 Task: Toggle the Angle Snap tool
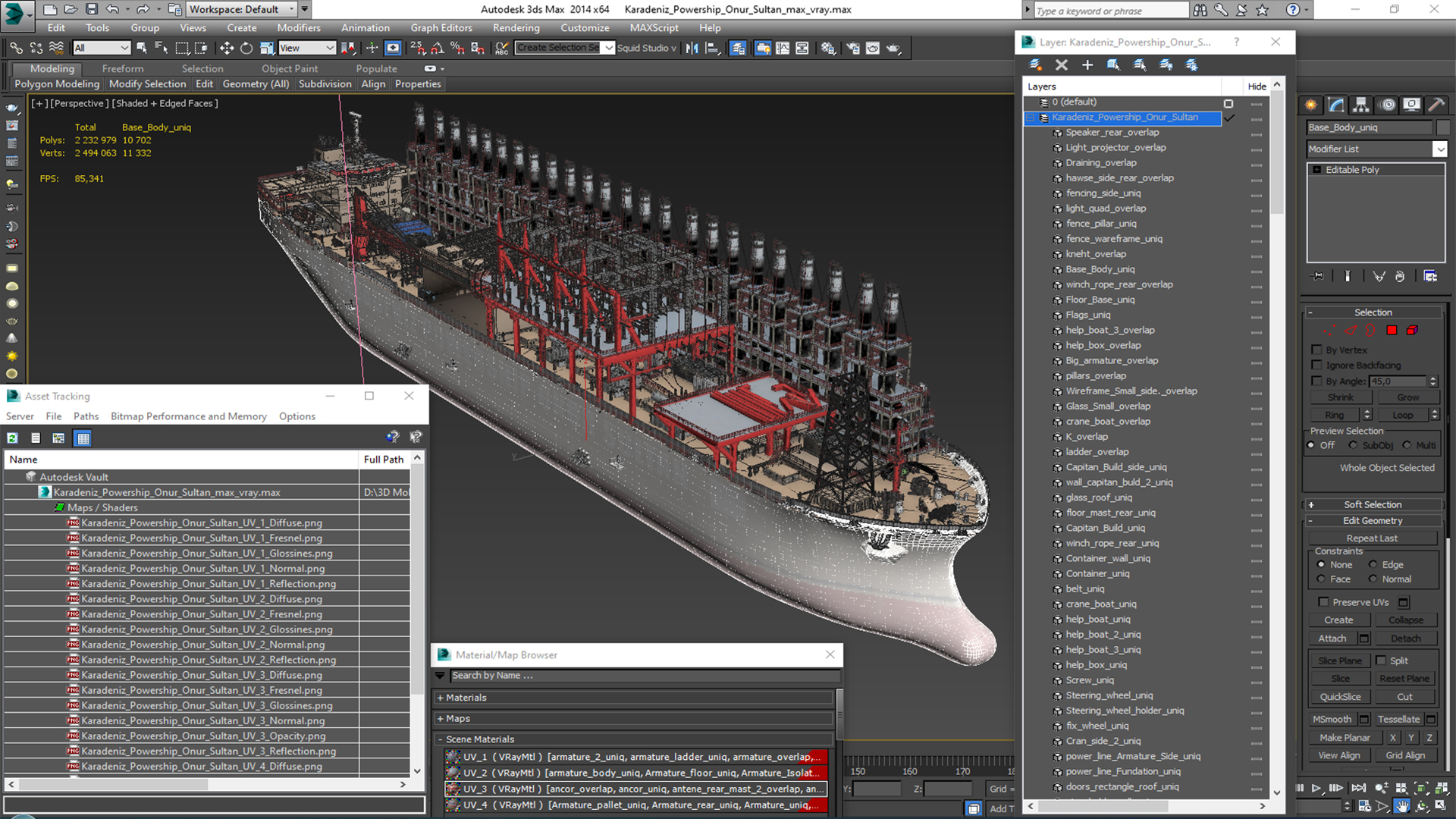pyautogui.click(x=438, y=48)
